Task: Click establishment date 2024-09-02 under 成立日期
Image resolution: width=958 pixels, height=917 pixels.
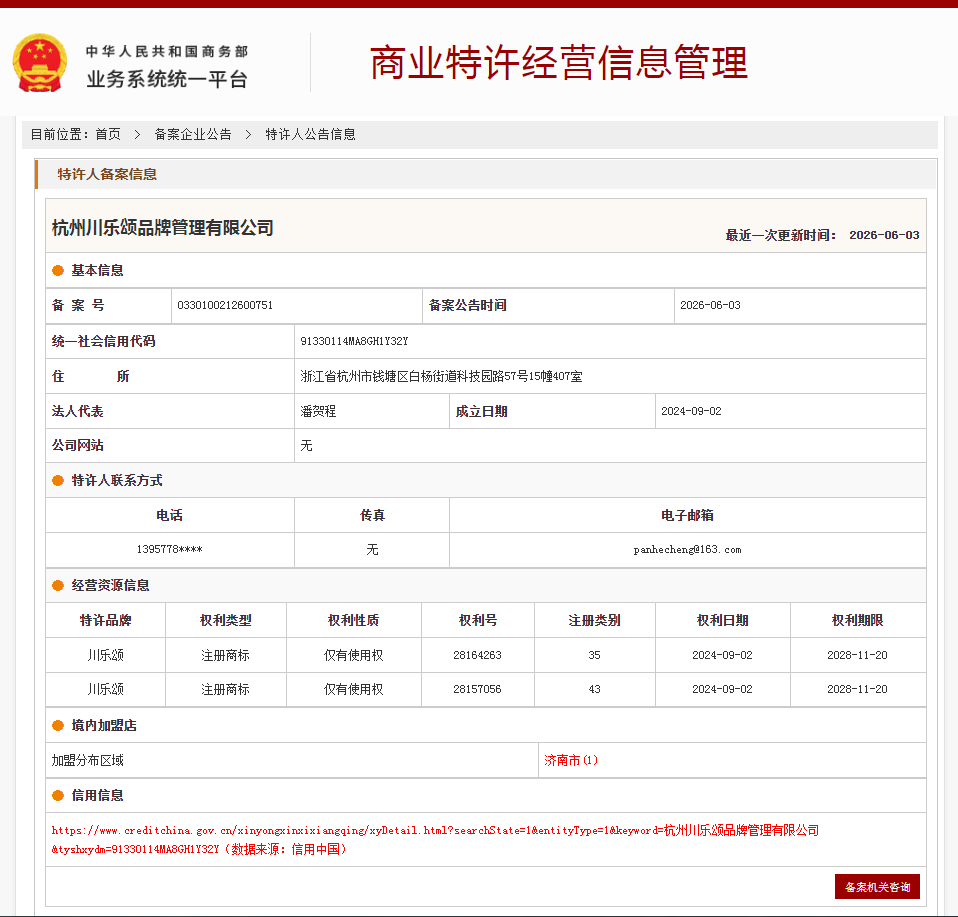Action: tap(691, 412)
